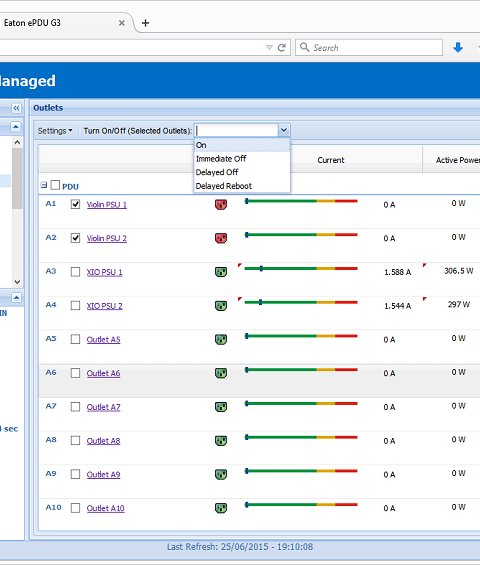Click the Current column header
480x565 pixels.
(331, 160)
